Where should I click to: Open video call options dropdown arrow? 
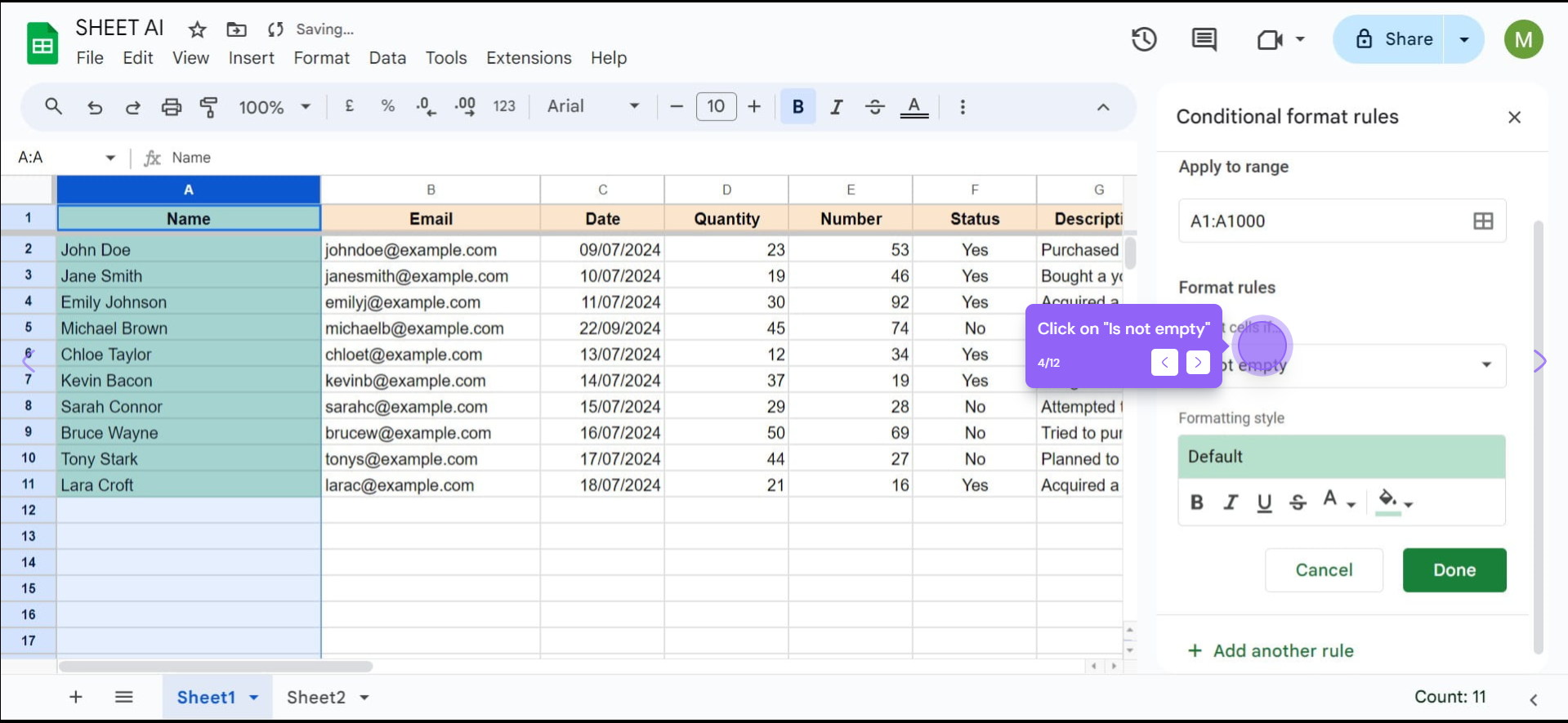[x=1300, y=39]
